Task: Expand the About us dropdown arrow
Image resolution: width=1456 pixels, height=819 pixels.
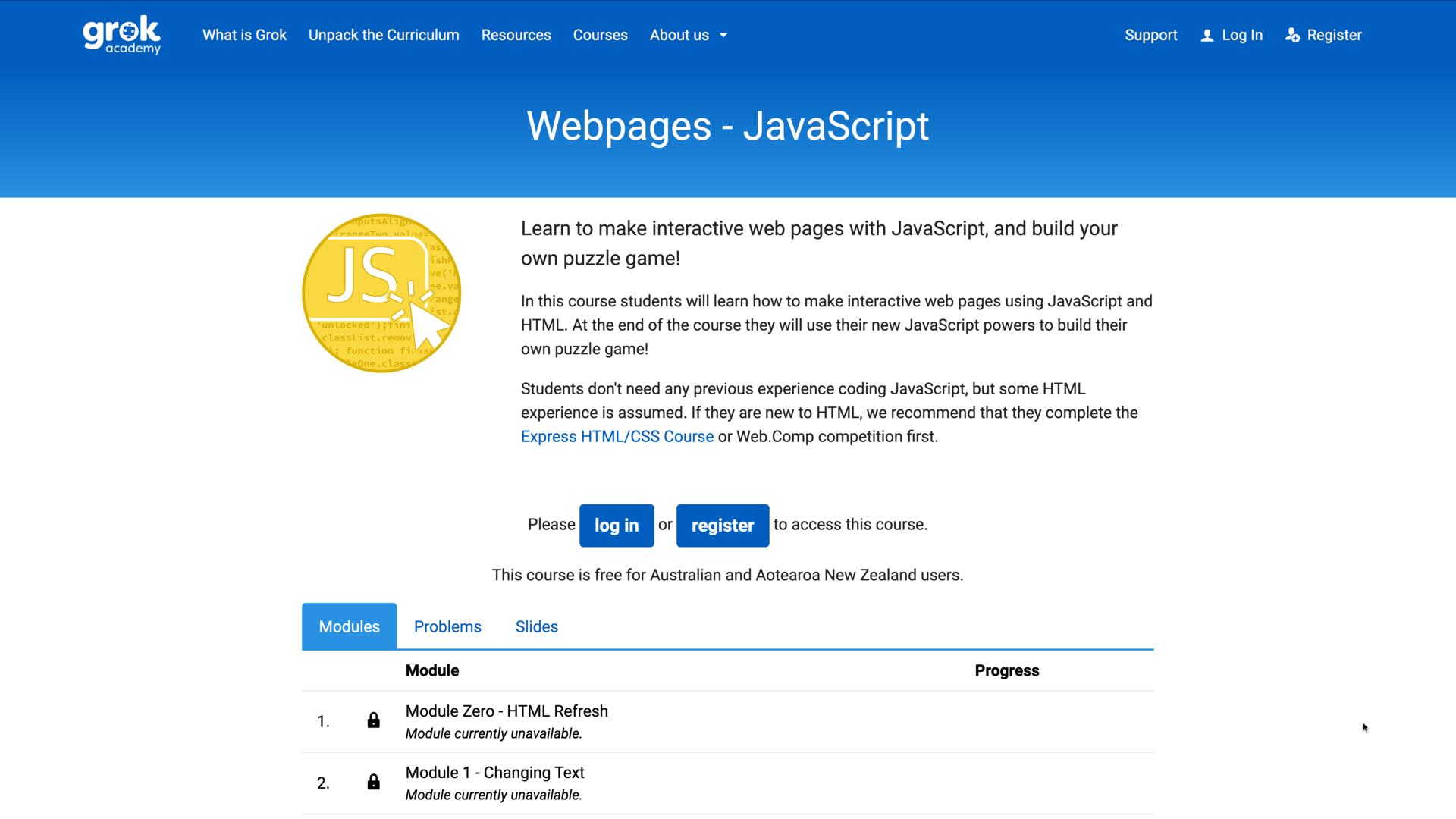Action: coord(723,36)
